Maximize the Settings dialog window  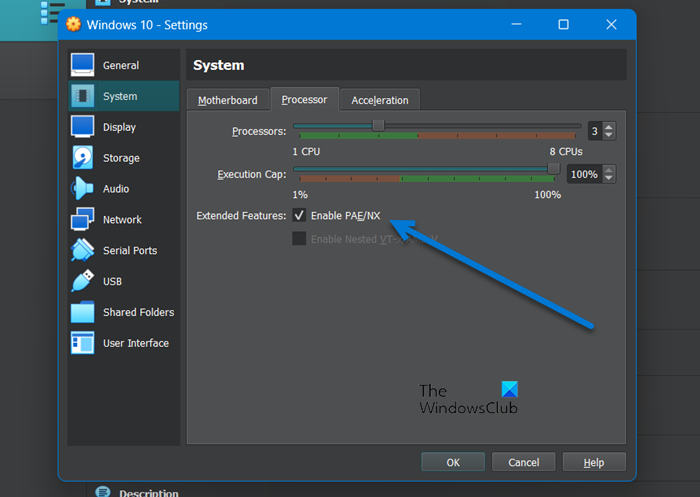563,24
